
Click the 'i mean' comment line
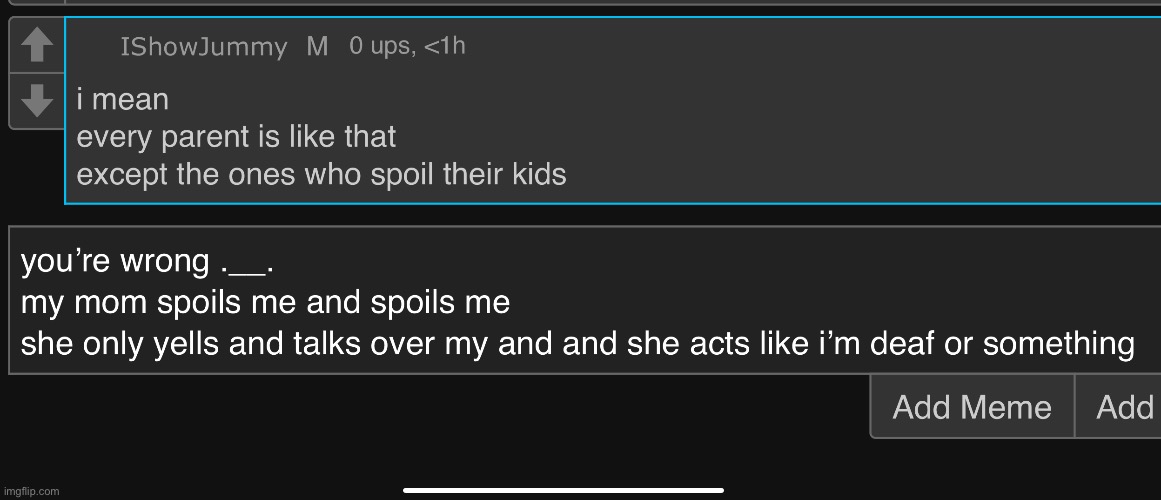click(x=123, y=100)
